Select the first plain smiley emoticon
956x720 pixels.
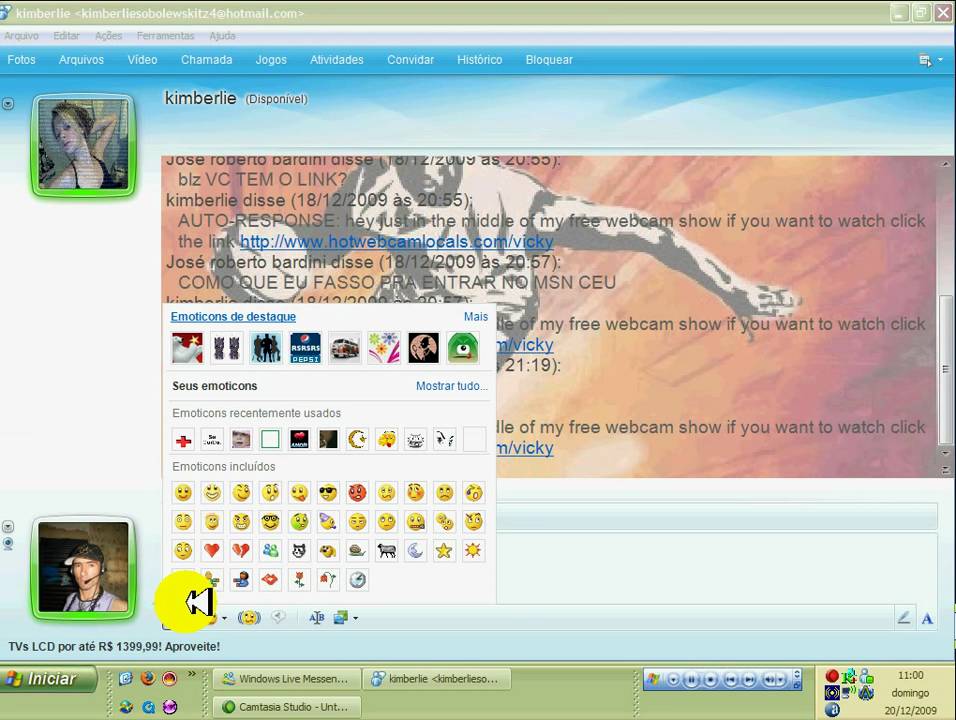pyautogui.click(x=183, y=493)
